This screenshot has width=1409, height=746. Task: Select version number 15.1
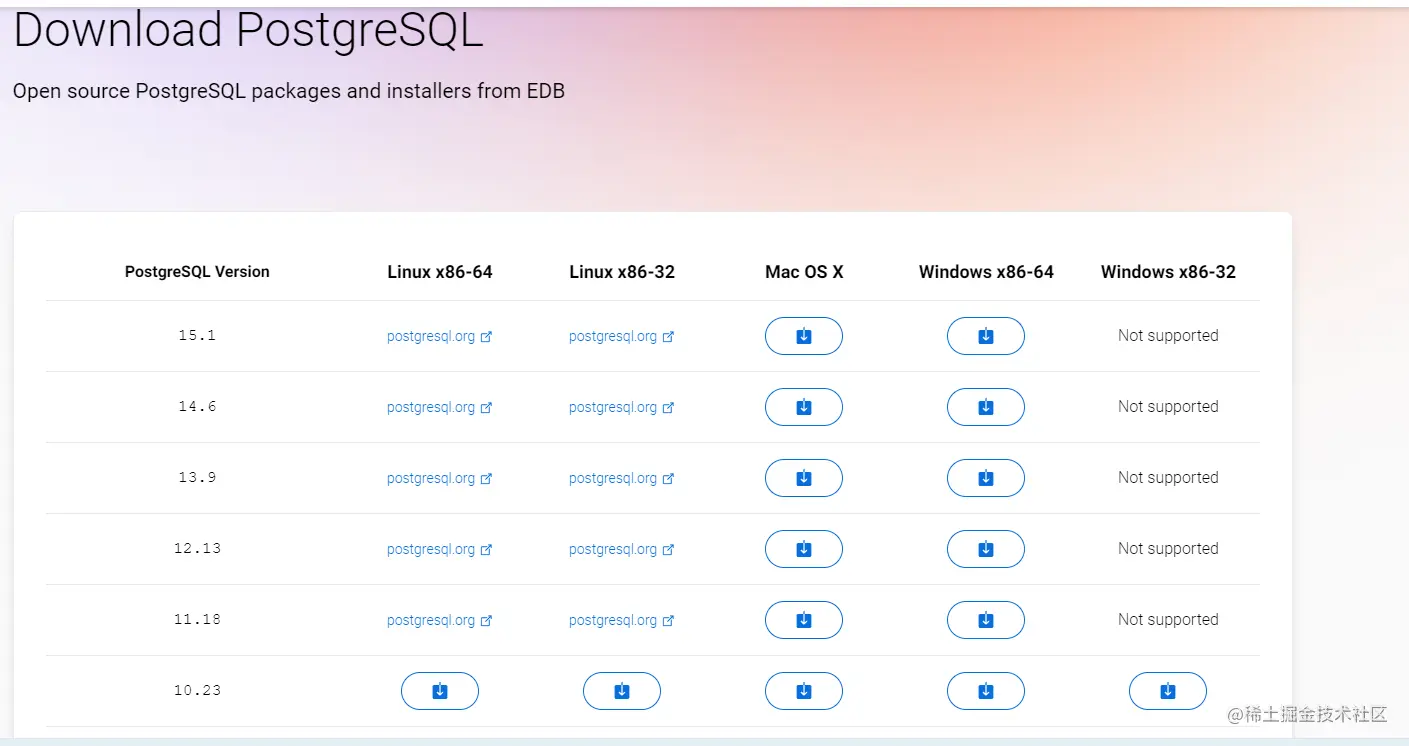click(x=197, y=336)
